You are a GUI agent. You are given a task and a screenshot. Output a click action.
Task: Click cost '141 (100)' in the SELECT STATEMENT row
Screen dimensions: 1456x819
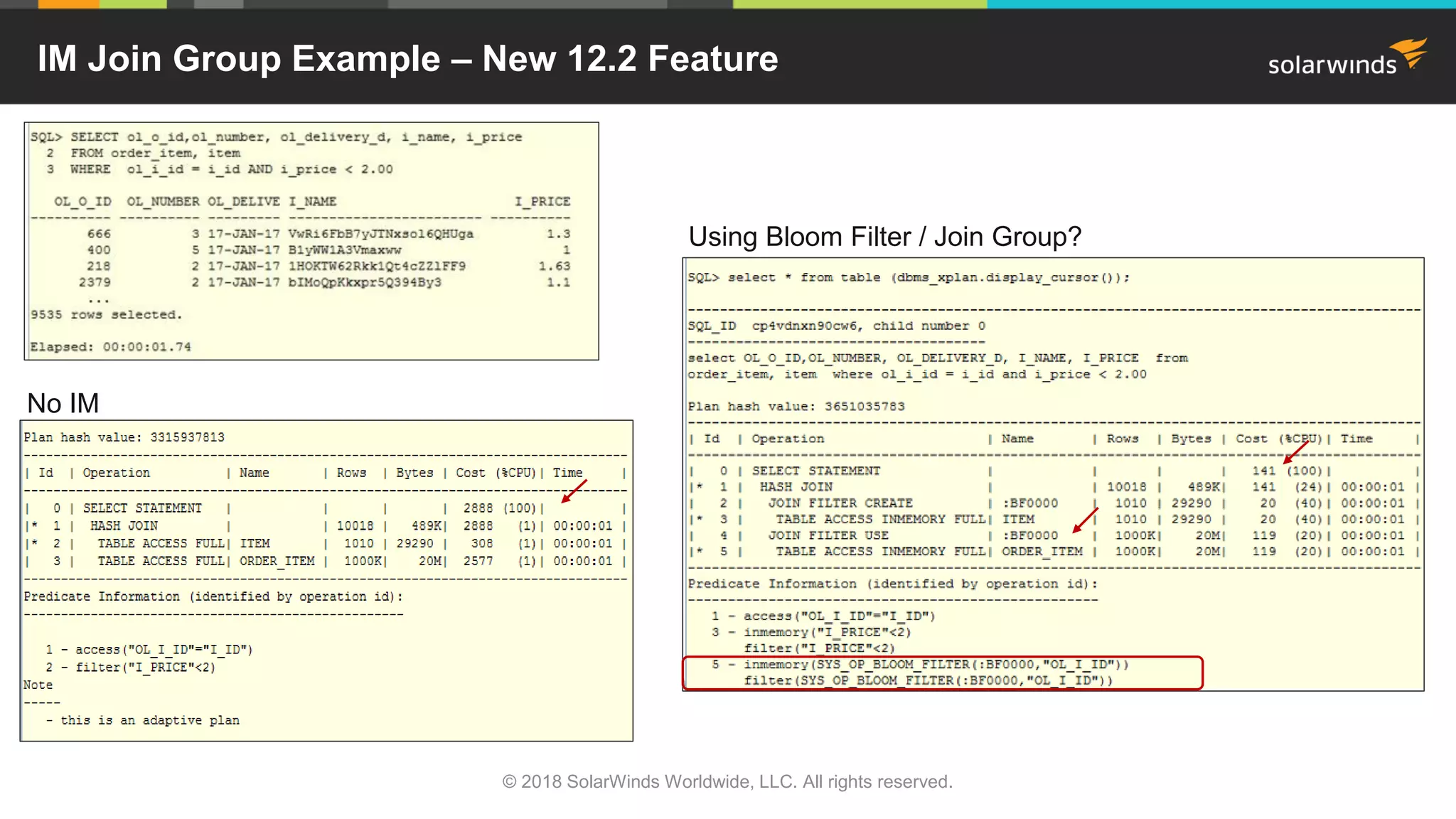coord(1287,471)
